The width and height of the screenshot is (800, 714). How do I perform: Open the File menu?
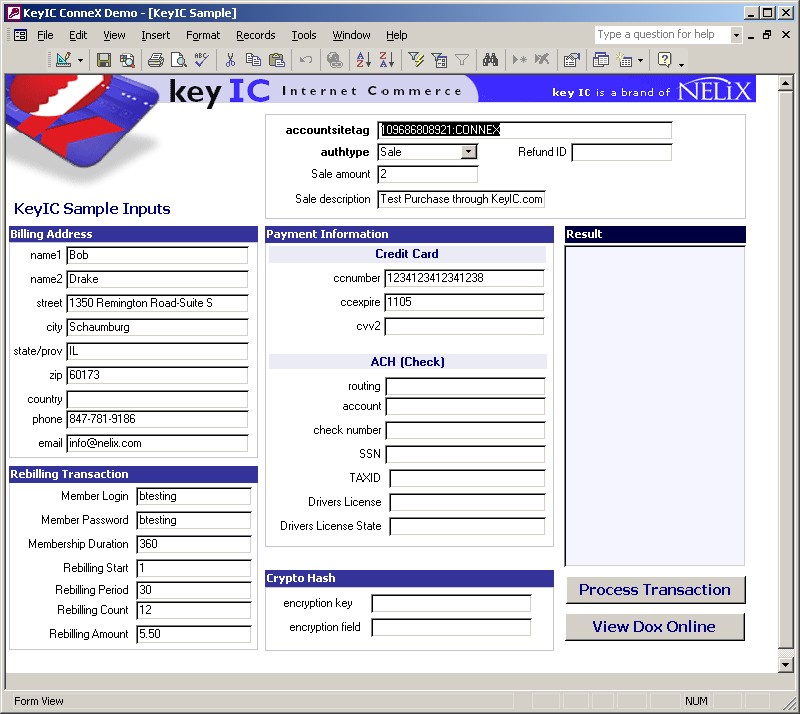click(45, 35)
